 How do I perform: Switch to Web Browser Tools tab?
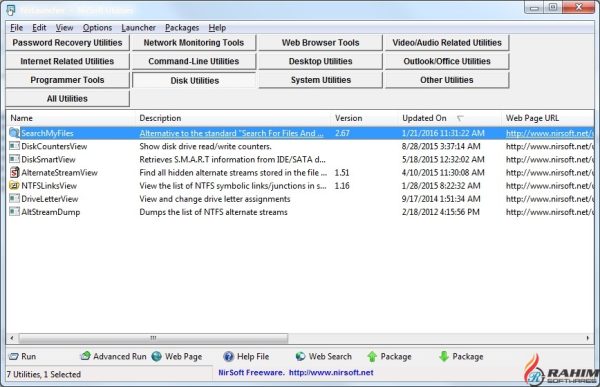(x=320, y=42)
